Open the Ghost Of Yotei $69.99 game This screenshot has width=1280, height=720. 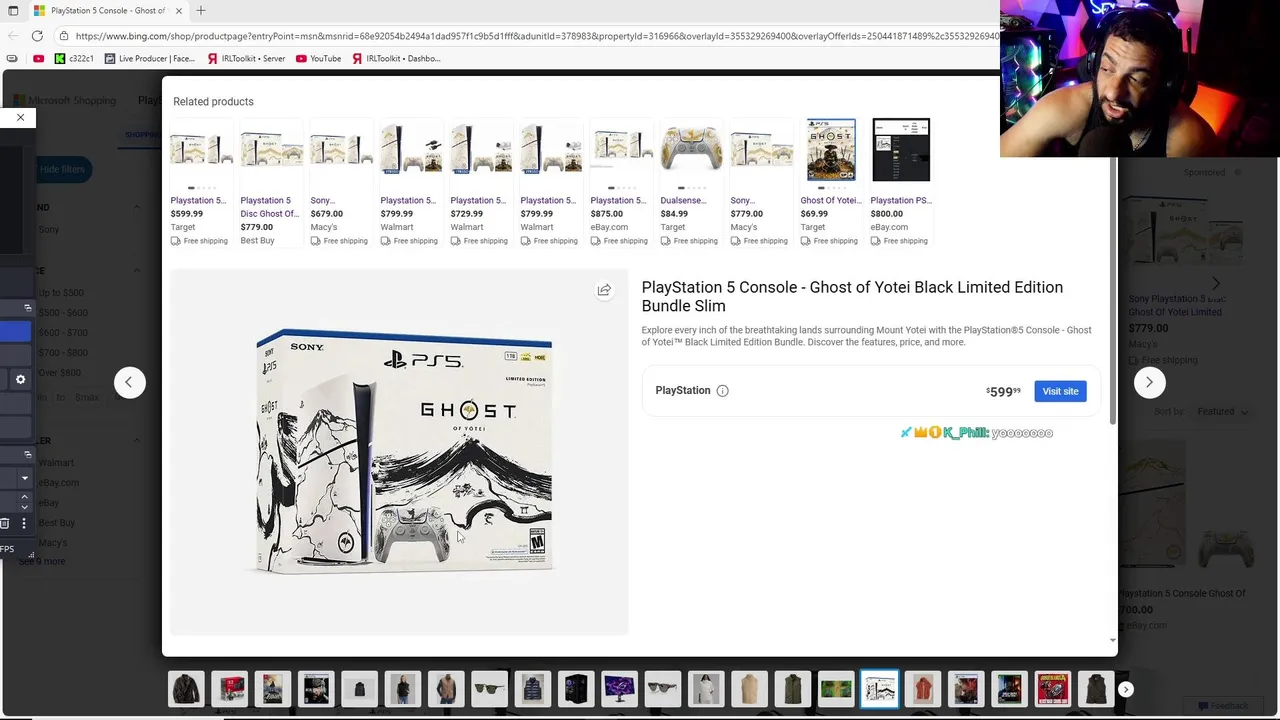coord(831,182)
